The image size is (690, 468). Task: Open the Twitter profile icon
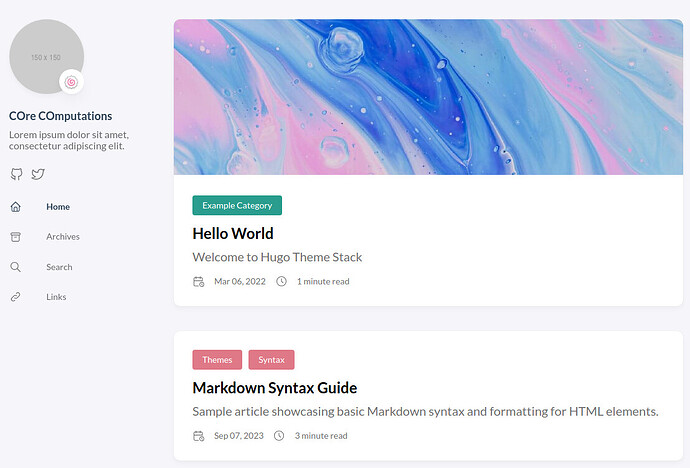38,174
